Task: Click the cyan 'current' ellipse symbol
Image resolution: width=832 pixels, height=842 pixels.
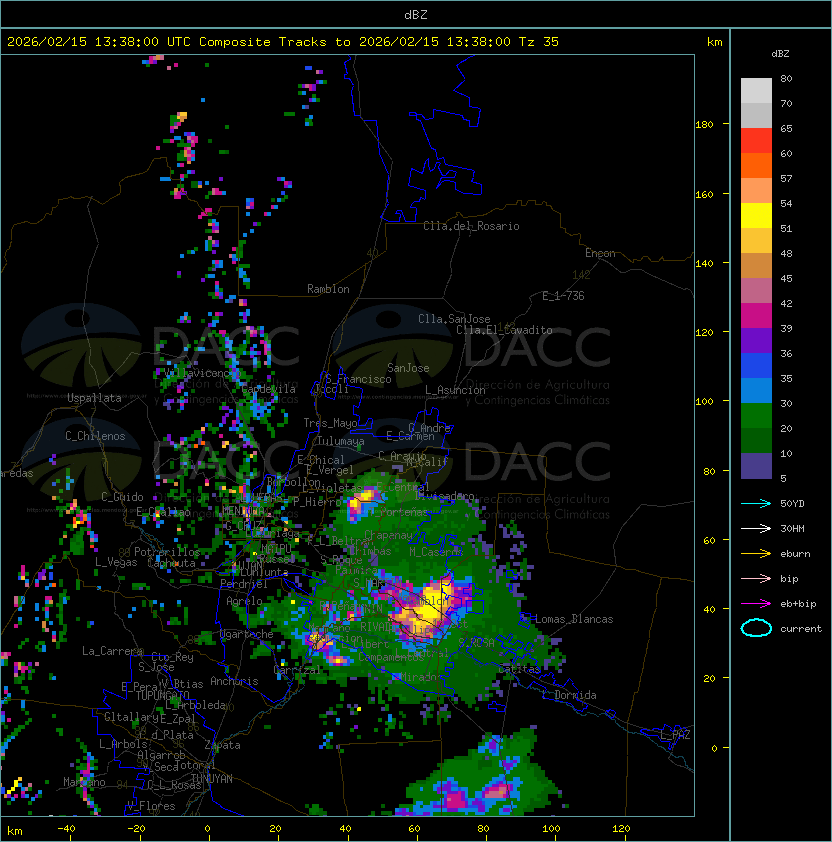Action: coord(756,628)
